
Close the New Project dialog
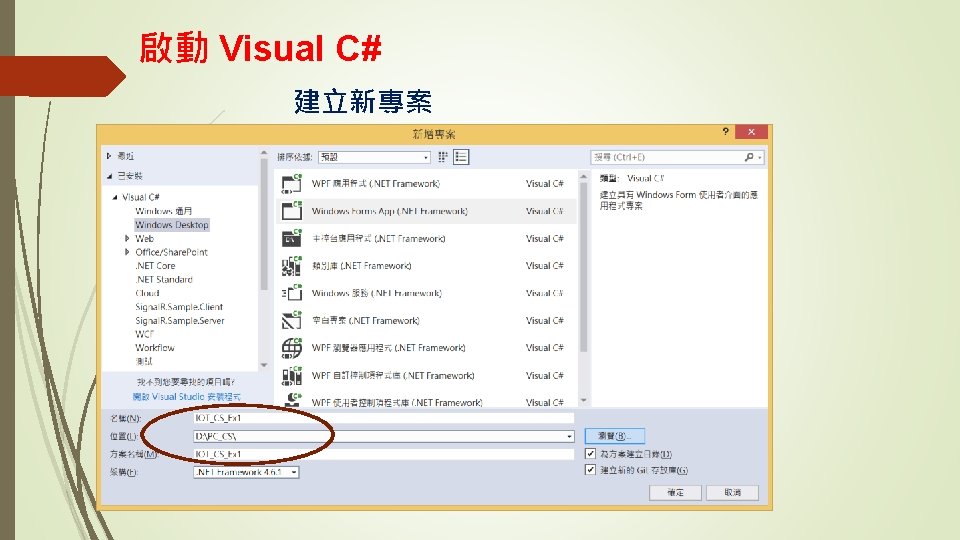click(x=751, y=132)
